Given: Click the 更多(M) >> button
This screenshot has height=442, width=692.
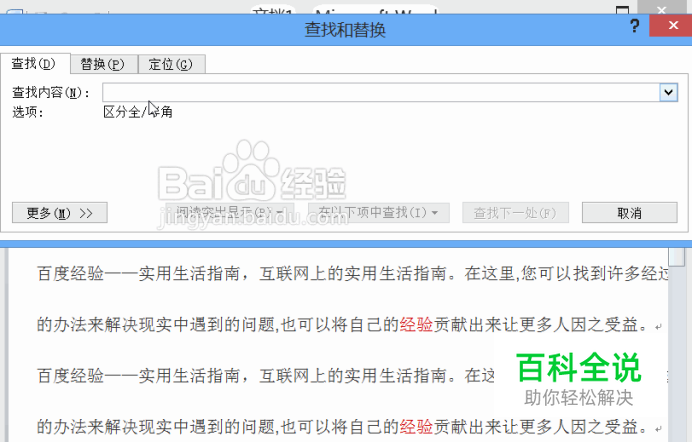Looking at the screenshot, I should (x=60, y=213).
